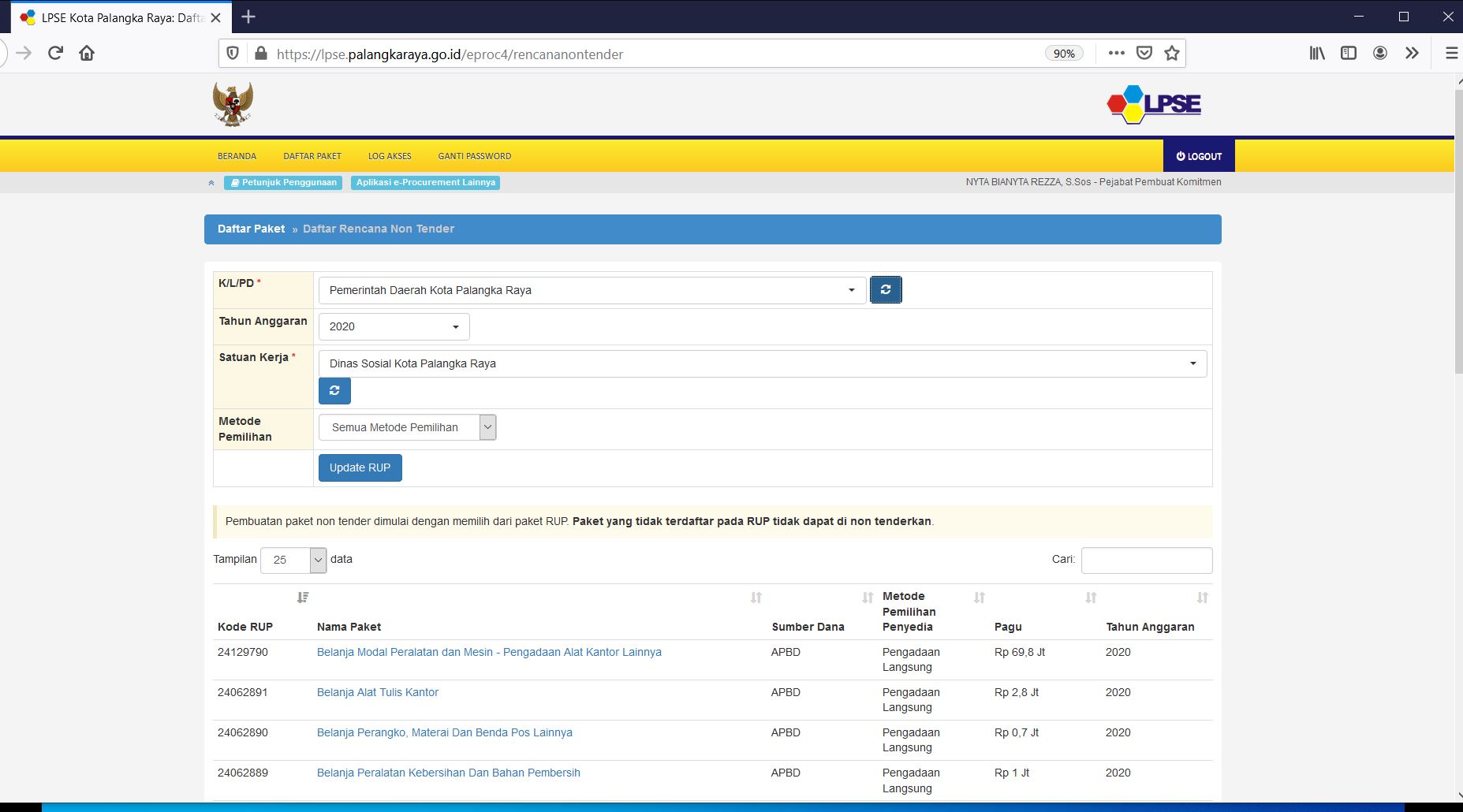Image resolution: width=1463 pixels, height=812 pixels.
Task: Open the Firefox library icon
Action: pos(1317,54)
